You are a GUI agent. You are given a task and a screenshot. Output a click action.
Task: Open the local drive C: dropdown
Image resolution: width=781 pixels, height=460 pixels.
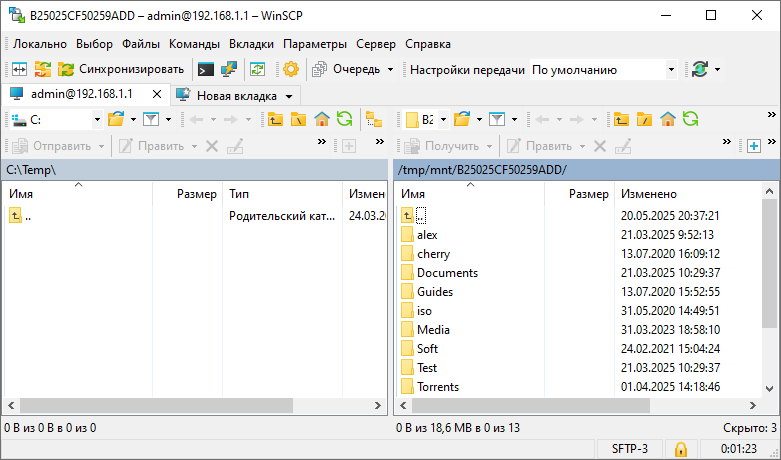coord(97,119)
